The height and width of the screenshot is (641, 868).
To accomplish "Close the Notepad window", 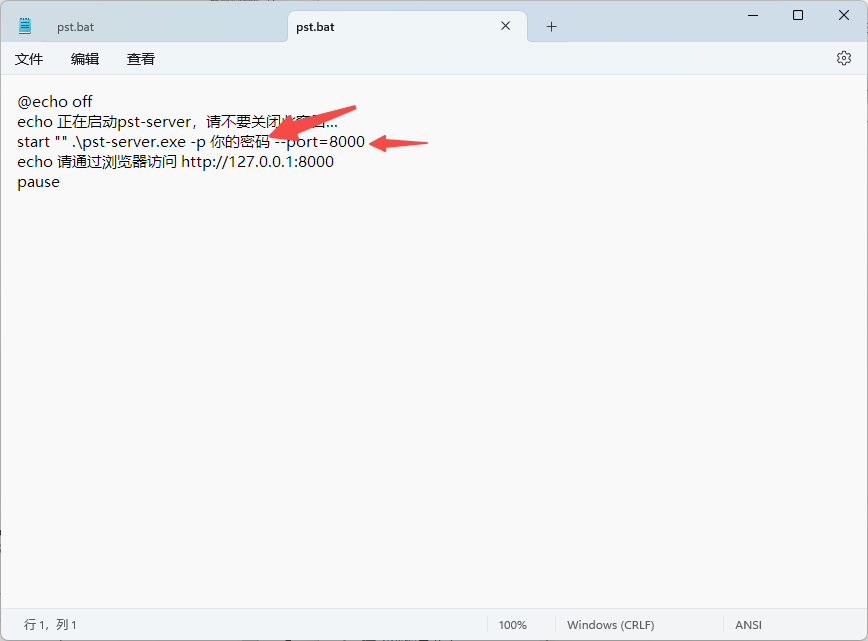I will pyautogui.click(x=844, y=15).
